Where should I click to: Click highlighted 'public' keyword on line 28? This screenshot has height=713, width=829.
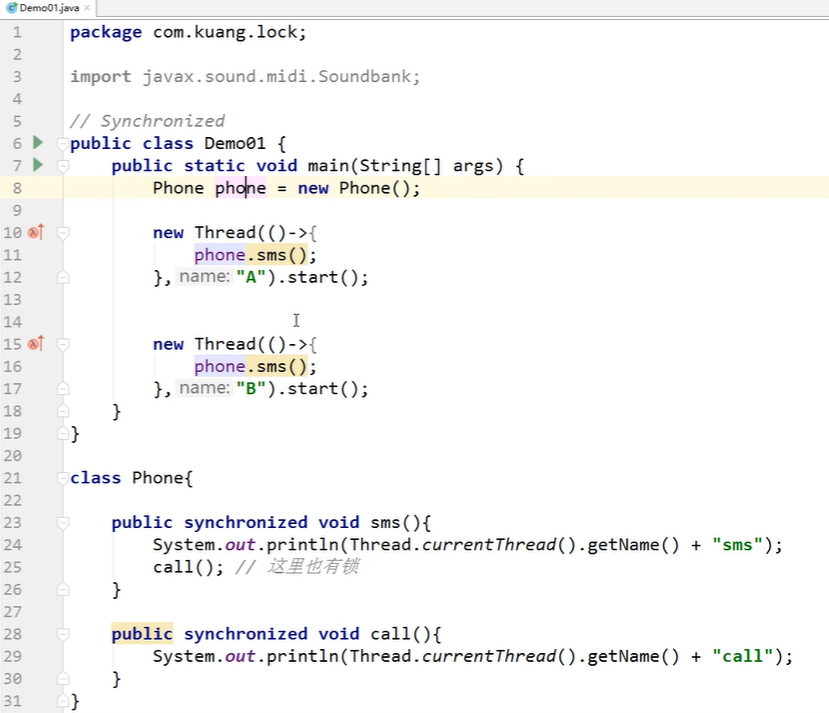142,634
